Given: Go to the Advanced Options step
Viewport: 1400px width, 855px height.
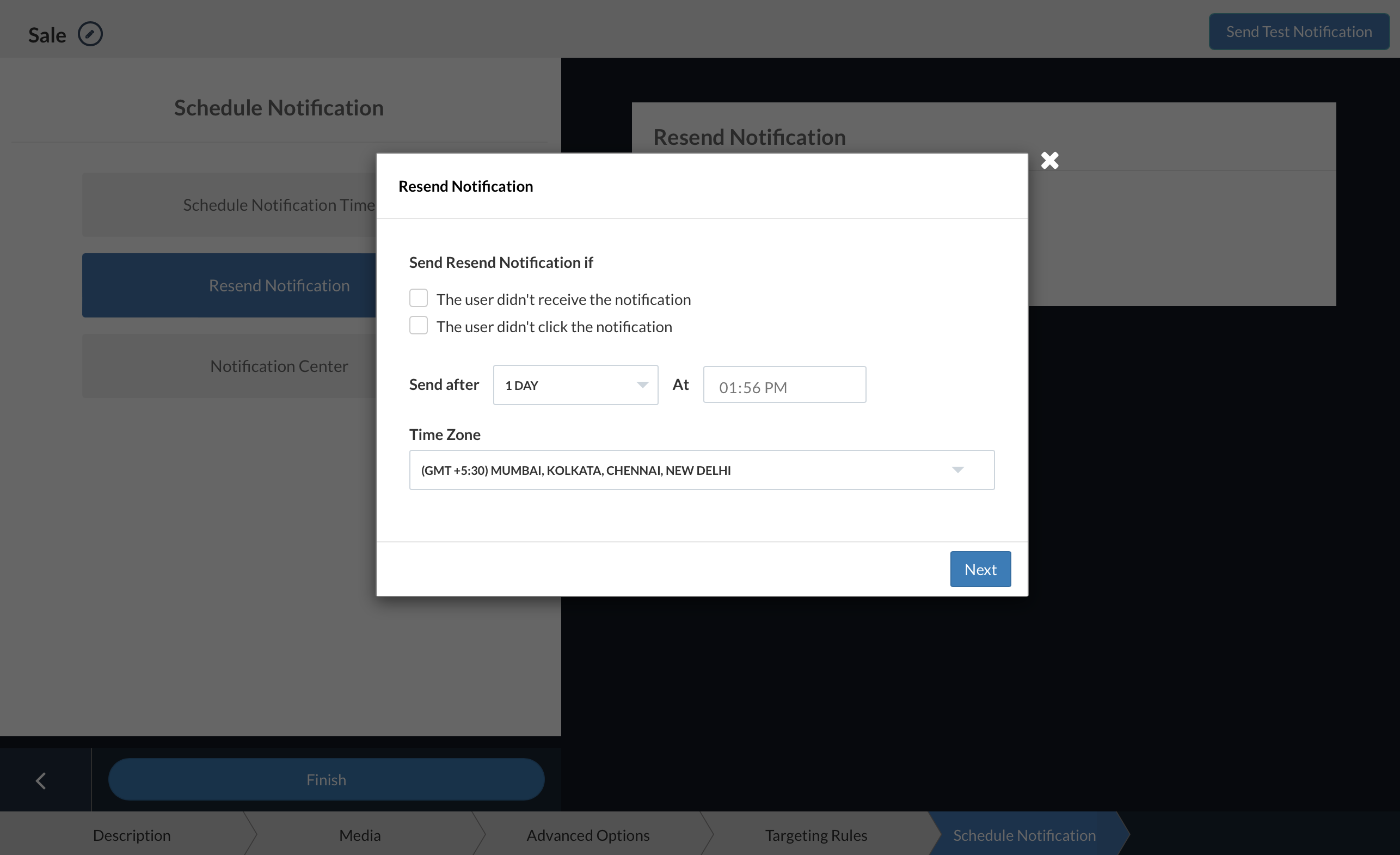Looking at the screenshot, I should point(588,834).
